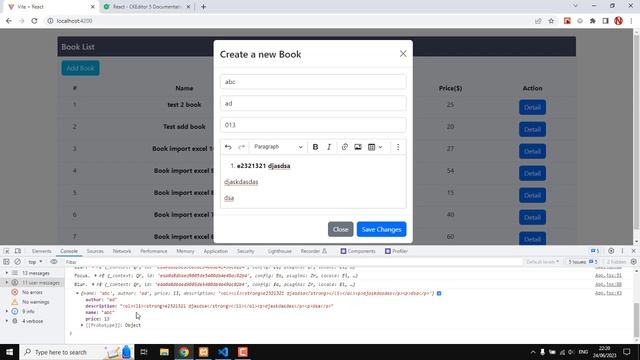The image size is (640, 360).
Task: Click Detail button in row 4
Action: pos(532,173)
